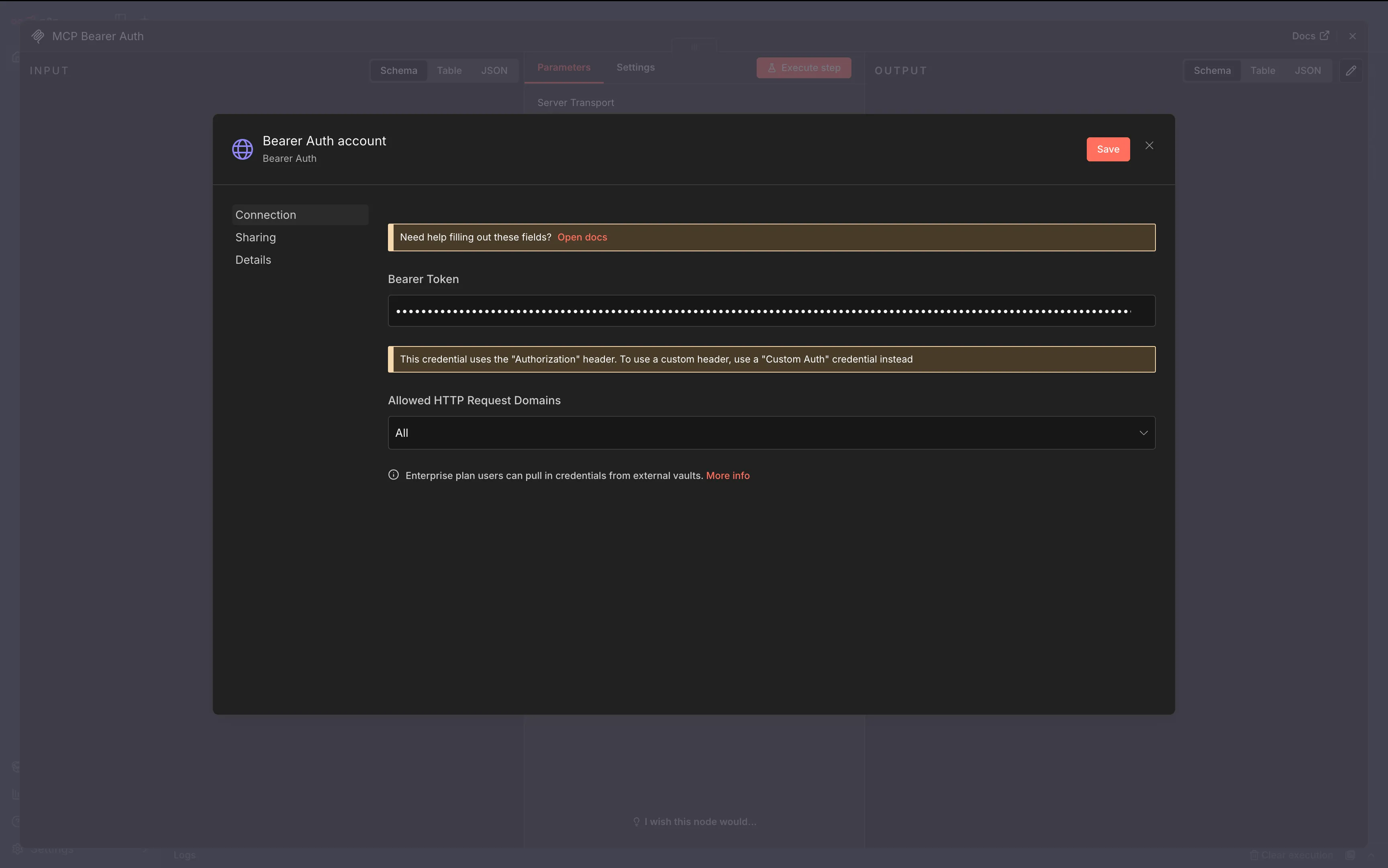Click the flask icon on Execute step
1388x868 pixels.
pyautogui.click(x=772, y=68)
